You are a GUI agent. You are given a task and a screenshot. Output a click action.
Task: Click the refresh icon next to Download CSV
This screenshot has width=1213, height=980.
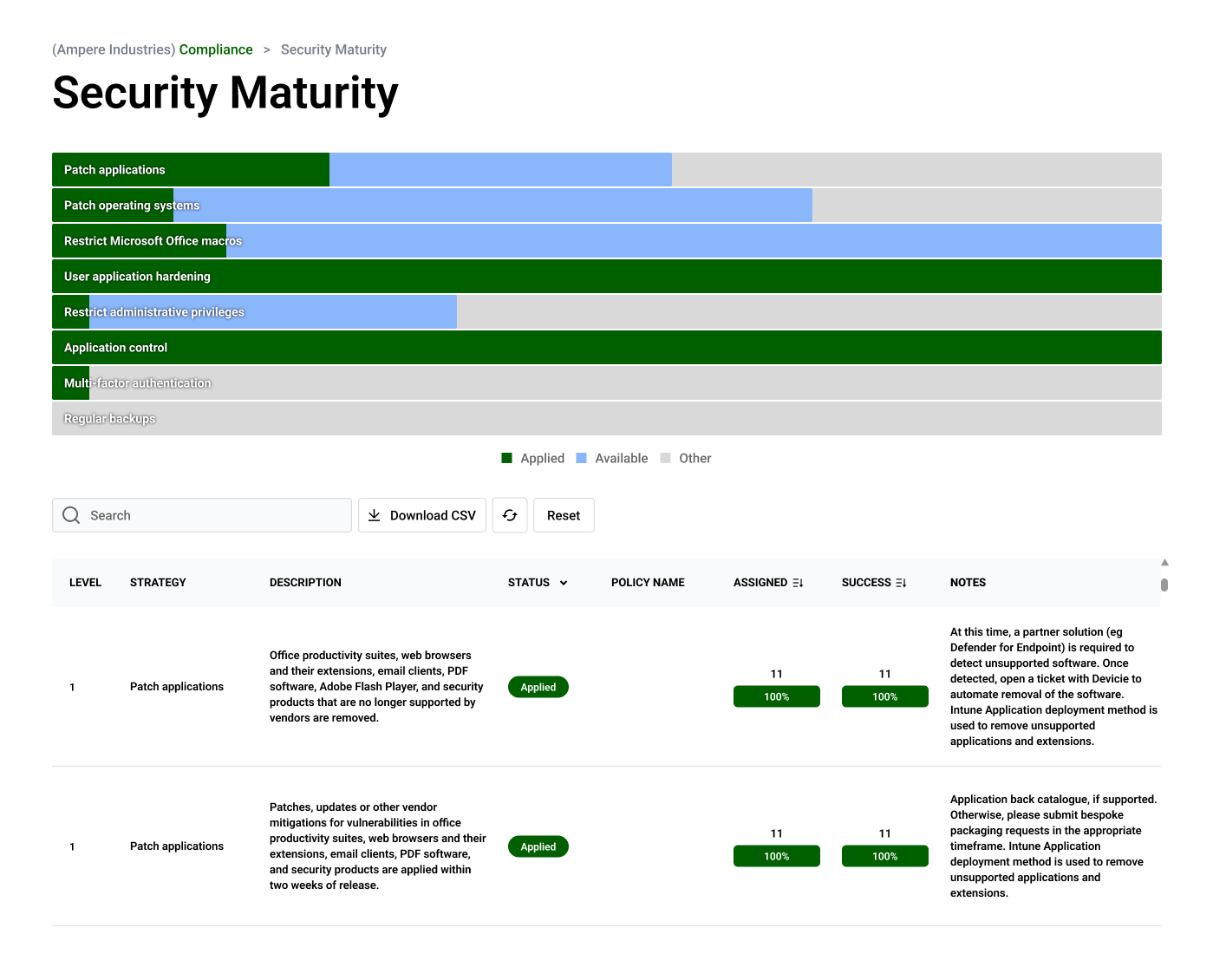click(x=510, y=515)
